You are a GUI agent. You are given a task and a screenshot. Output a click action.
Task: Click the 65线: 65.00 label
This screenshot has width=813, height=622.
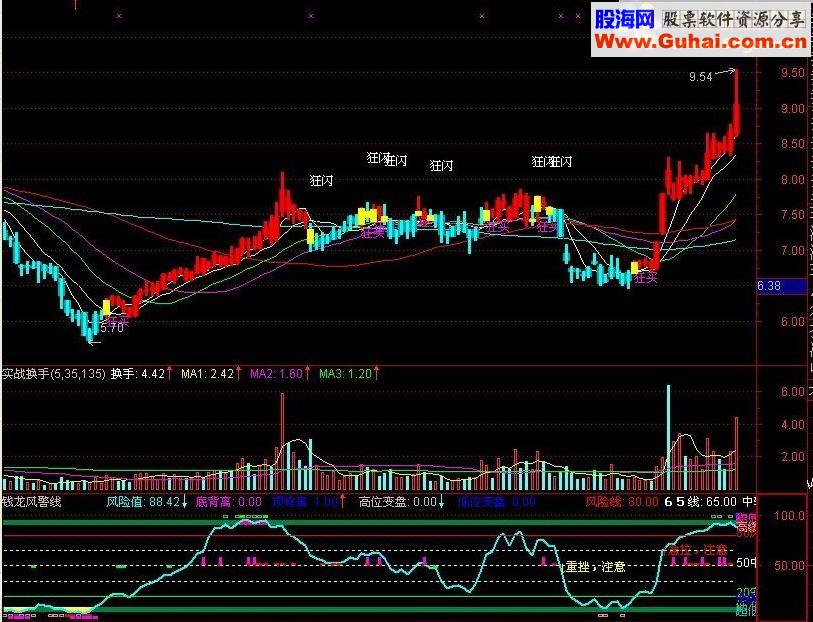pyautogui.click(x=700, y=502)
